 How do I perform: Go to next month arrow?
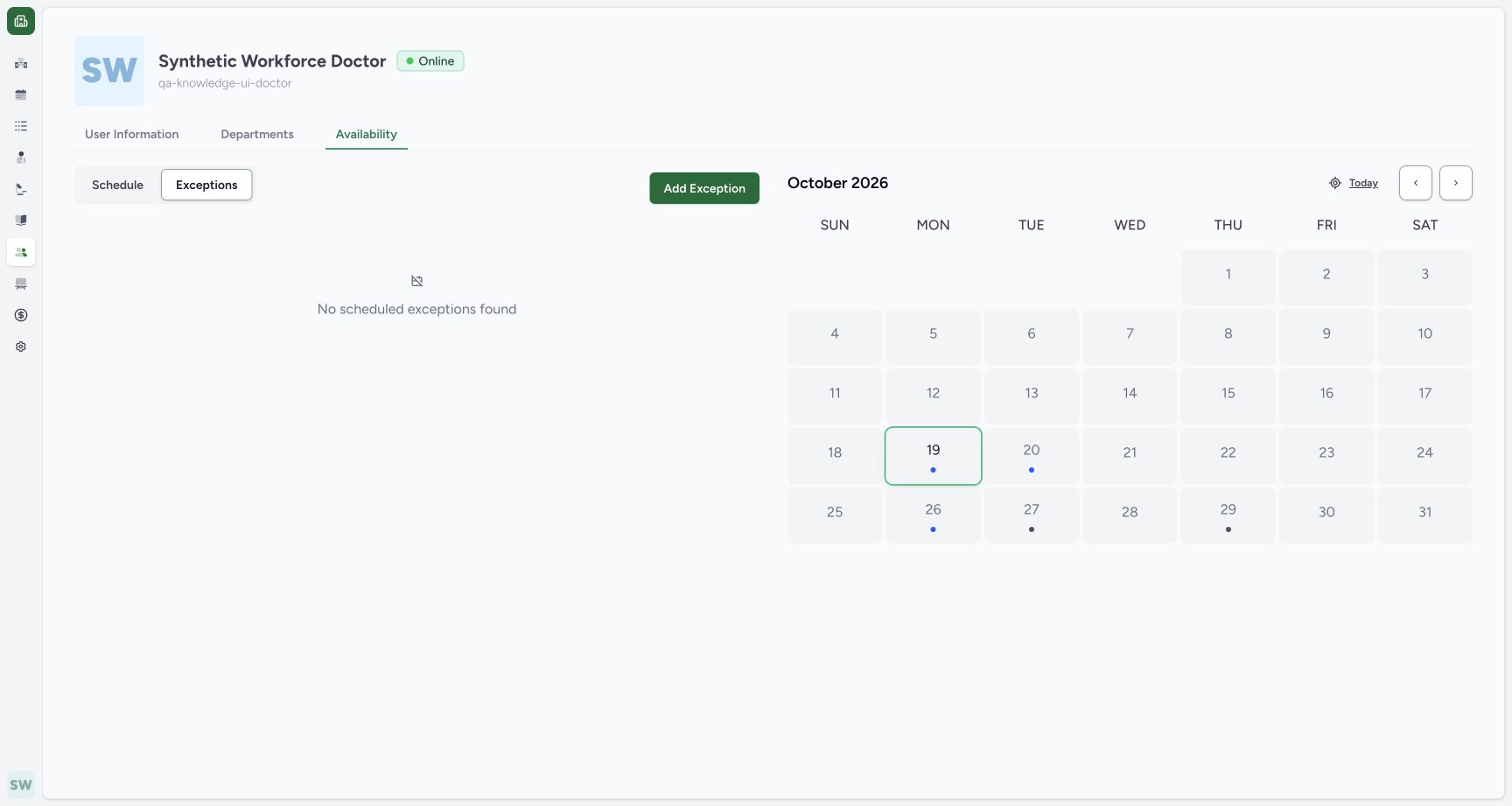coord(1456,183)
